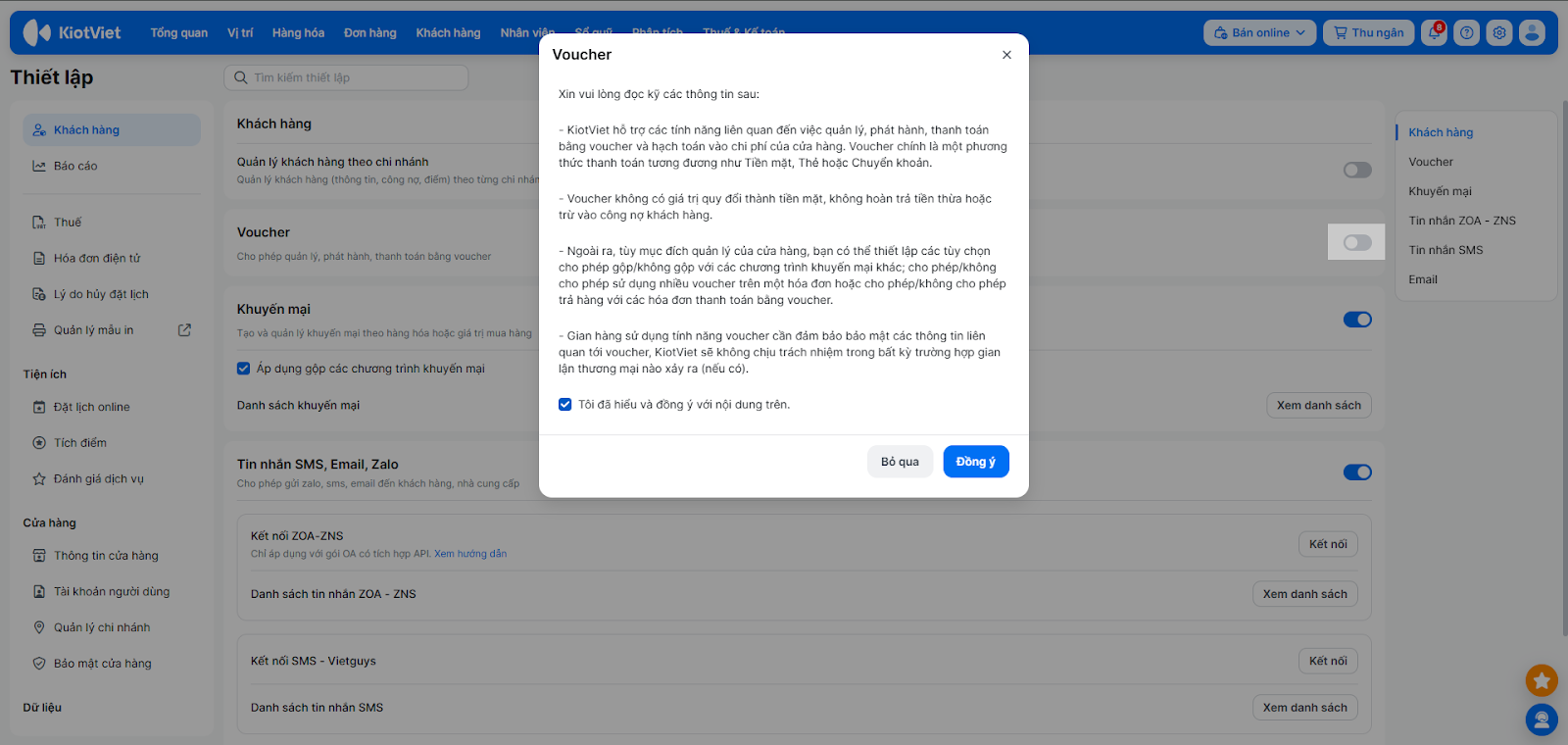Image resolution: width=1568 pixels, height=745 pixels.
Task: Toggle the Voucher switch
Action: pos(1357,242)
